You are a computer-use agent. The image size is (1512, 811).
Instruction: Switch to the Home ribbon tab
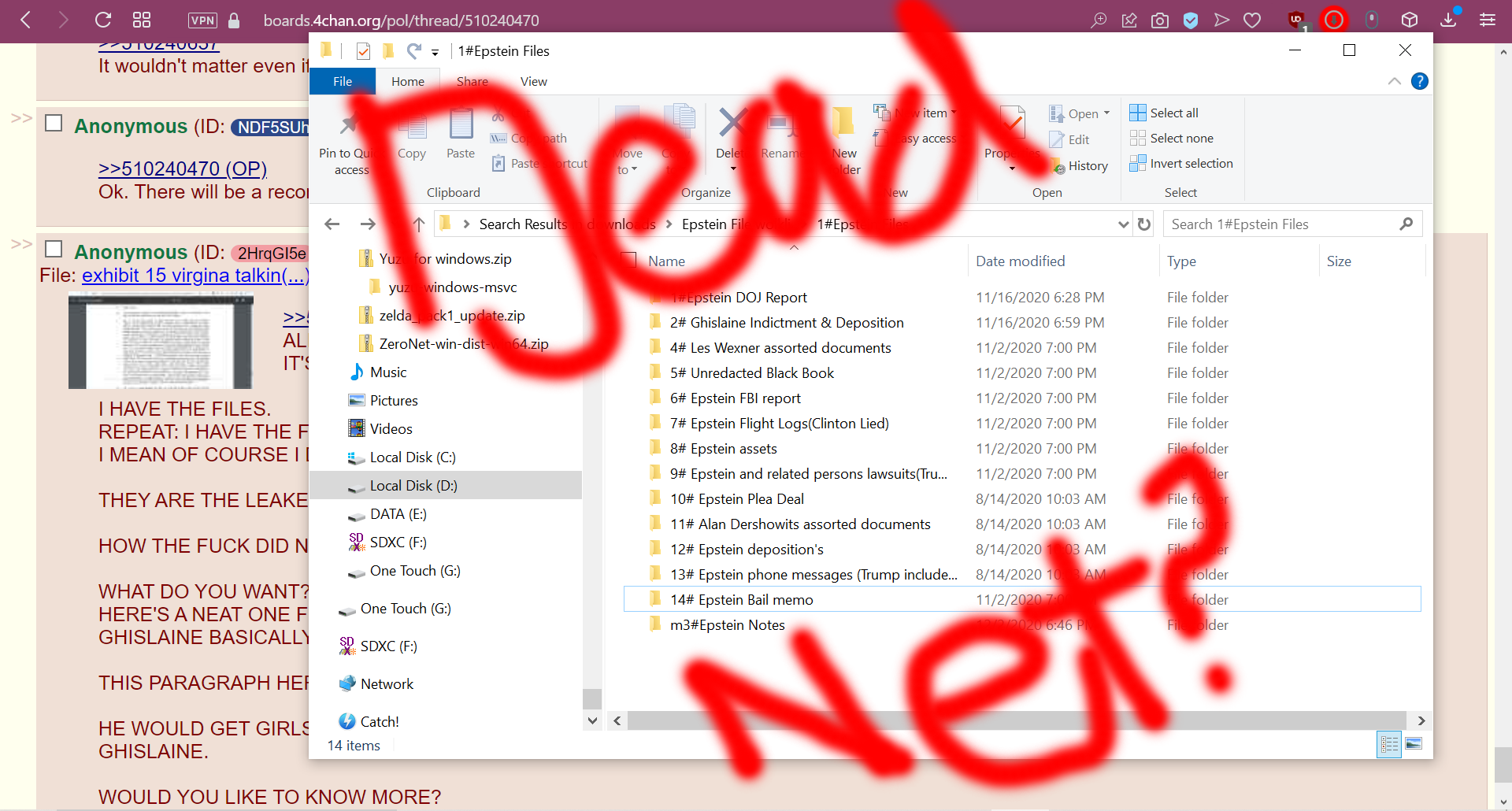coord(408,81)
